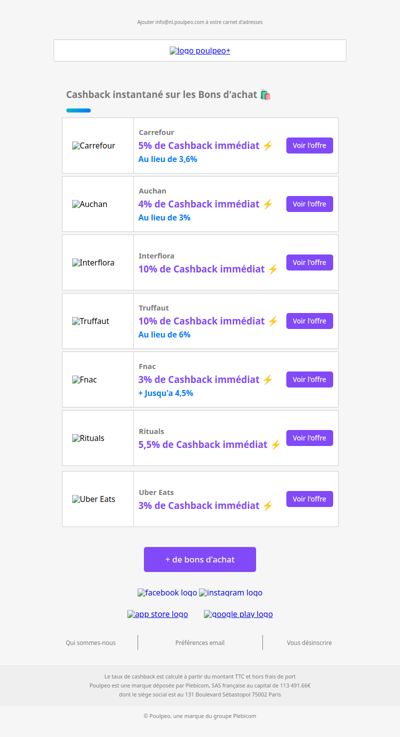This screenshot has height=737, width=400.
Task: Open the app store logo link
Action: pyautogui.click(x=157, y=614)
